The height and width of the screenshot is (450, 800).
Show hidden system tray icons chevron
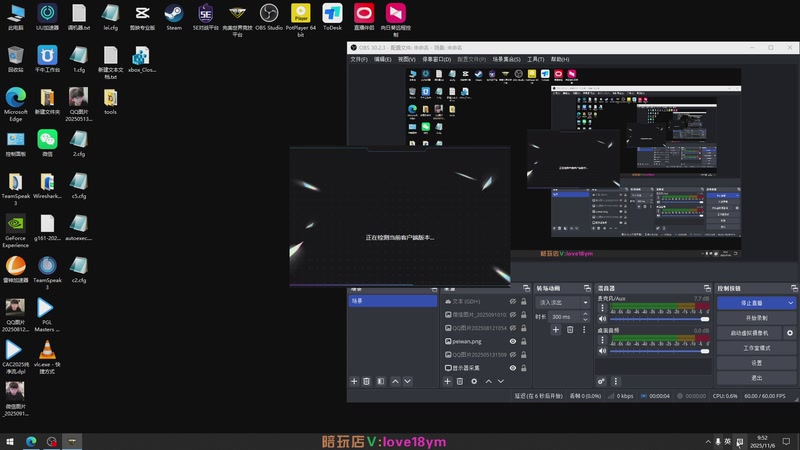point(708,442)
